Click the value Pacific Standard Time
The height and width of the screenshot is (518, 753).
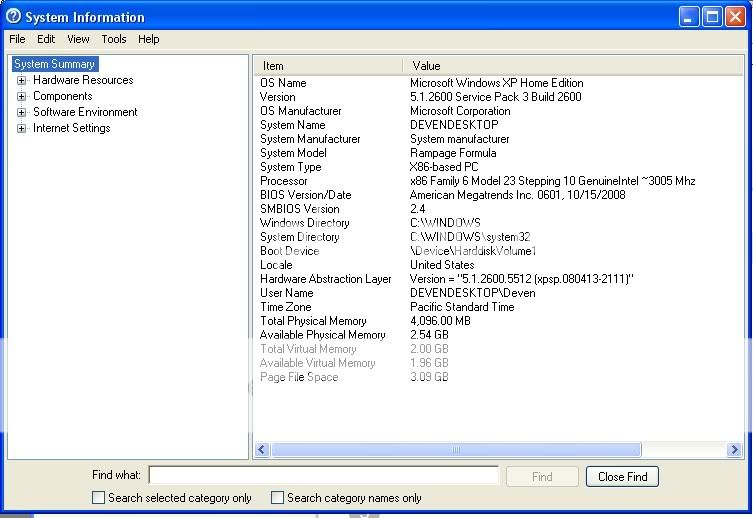pos(462,307)
